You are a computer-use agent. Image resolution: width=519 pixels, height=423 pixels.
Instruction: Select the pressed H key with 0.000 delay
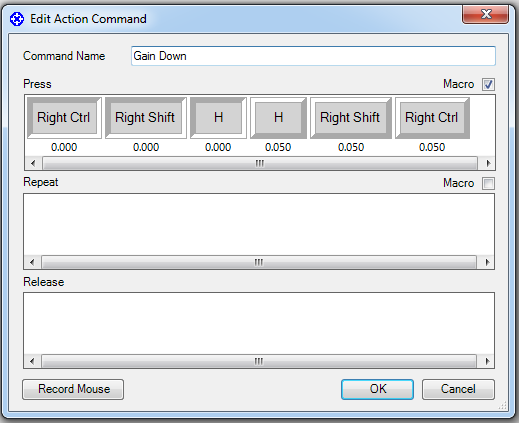click(218, 118)
